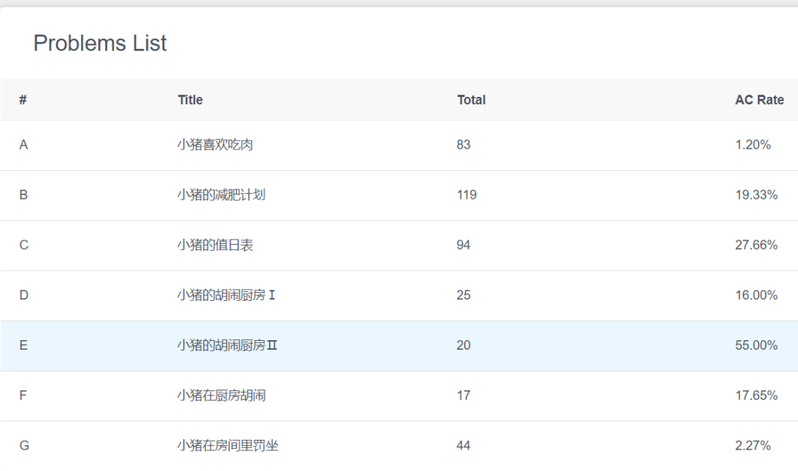
Task: Select problem letter A in first row
Action: click(x=23, y=145)
